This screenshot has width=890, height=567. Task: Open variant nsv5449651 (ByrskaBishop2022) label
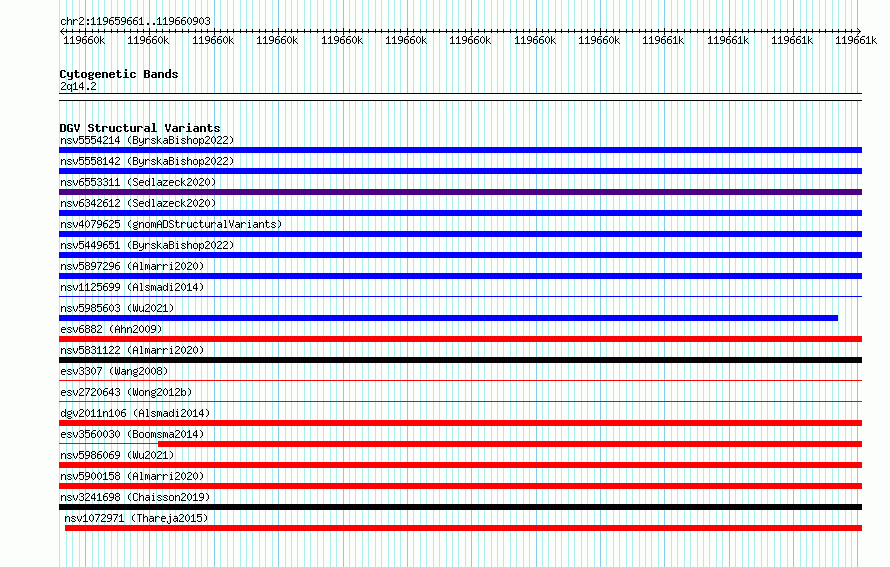pyautogui.click(x=147, y=245)
